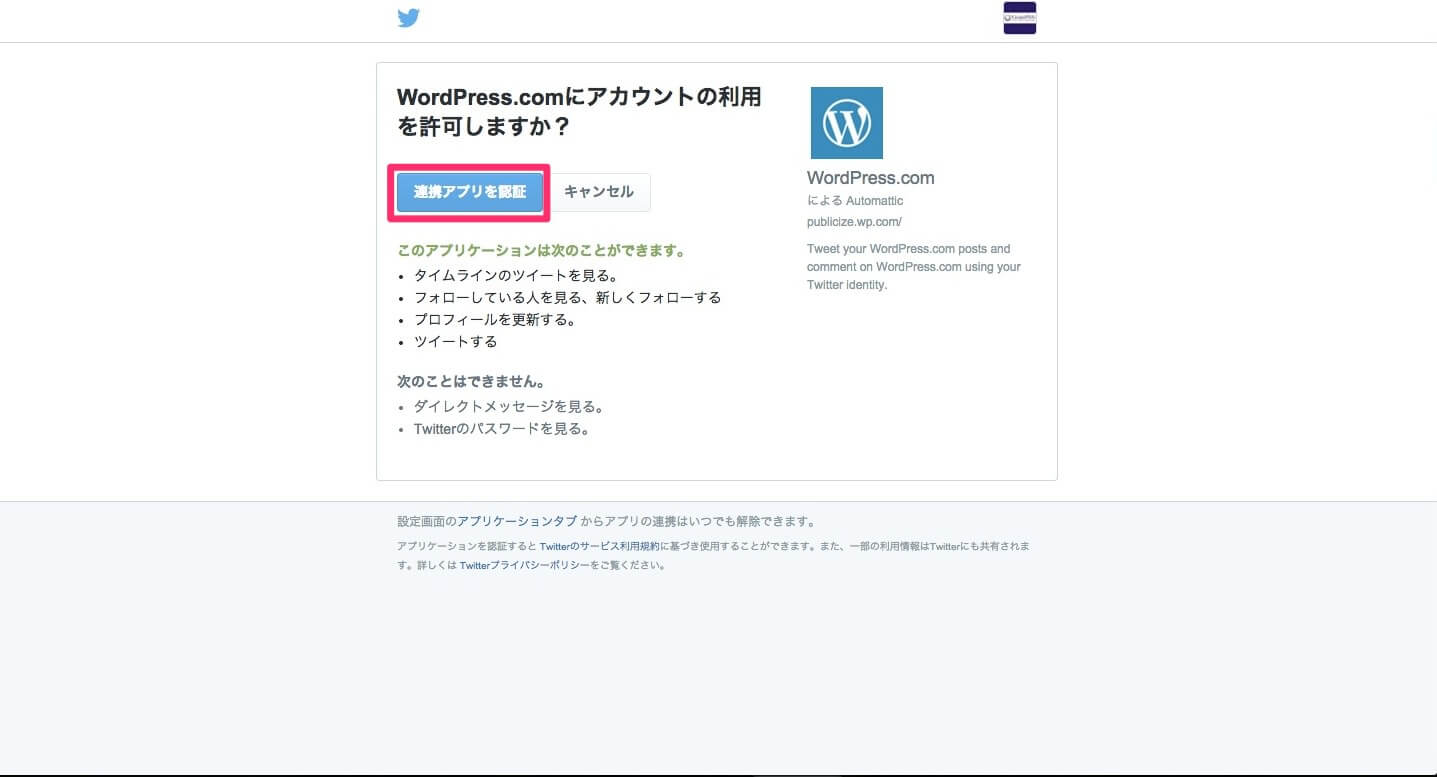
Task: Click the 次のことはできません heading
Action: pos(471,382)
